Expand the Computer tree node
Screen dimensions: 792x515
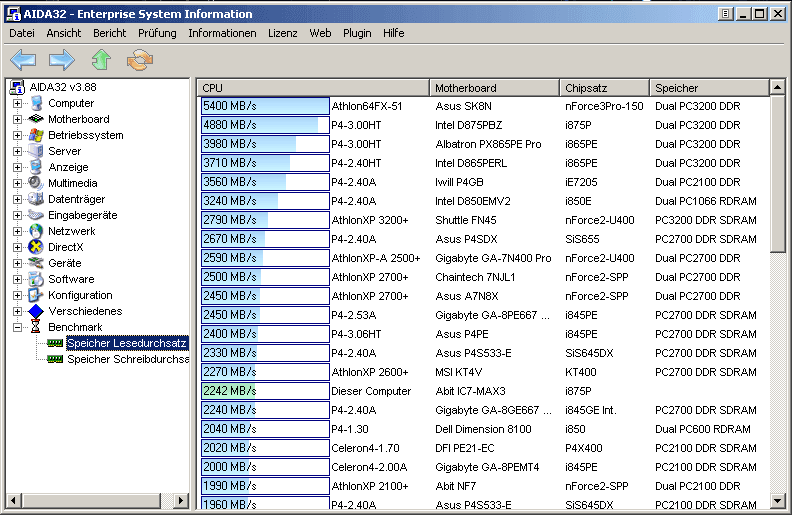pos(17,104)
